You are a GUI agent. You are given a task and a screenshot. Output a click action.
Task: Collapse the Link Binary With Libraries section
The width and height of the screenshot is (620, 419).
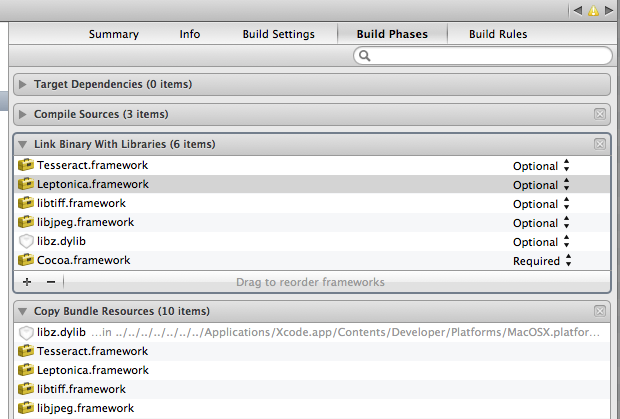pyautogui.click(x=23, y=144)
